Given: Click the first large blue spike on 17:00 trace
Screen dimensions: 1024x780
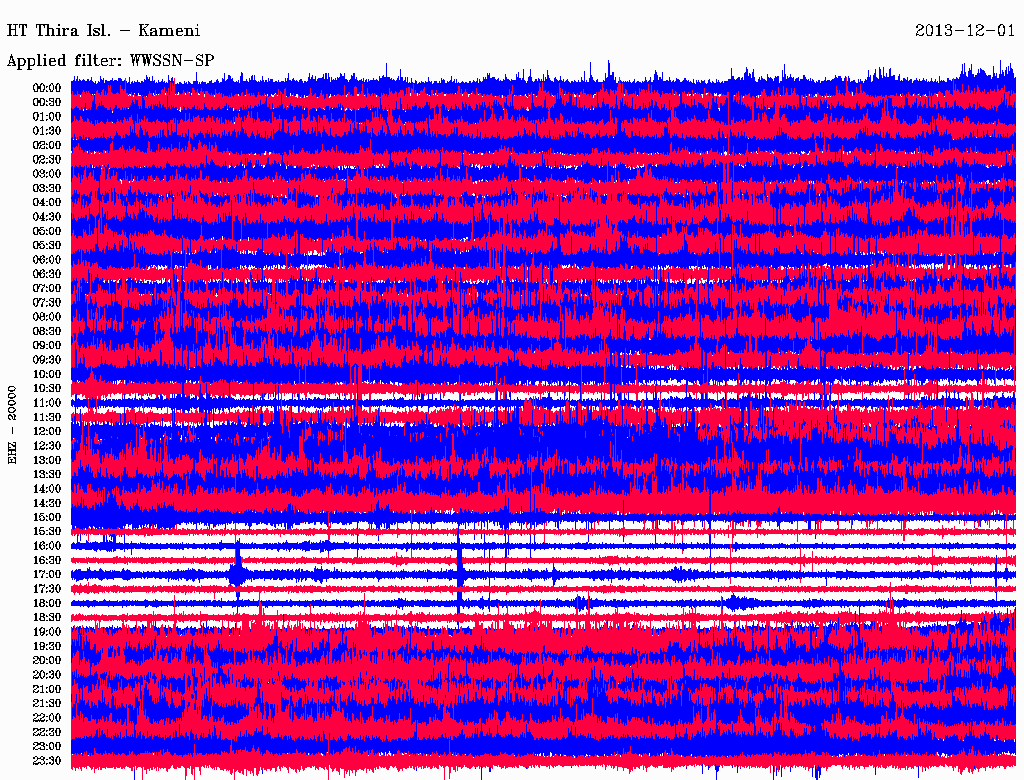Looking at the screenshot, I should [x=237, y=573].
